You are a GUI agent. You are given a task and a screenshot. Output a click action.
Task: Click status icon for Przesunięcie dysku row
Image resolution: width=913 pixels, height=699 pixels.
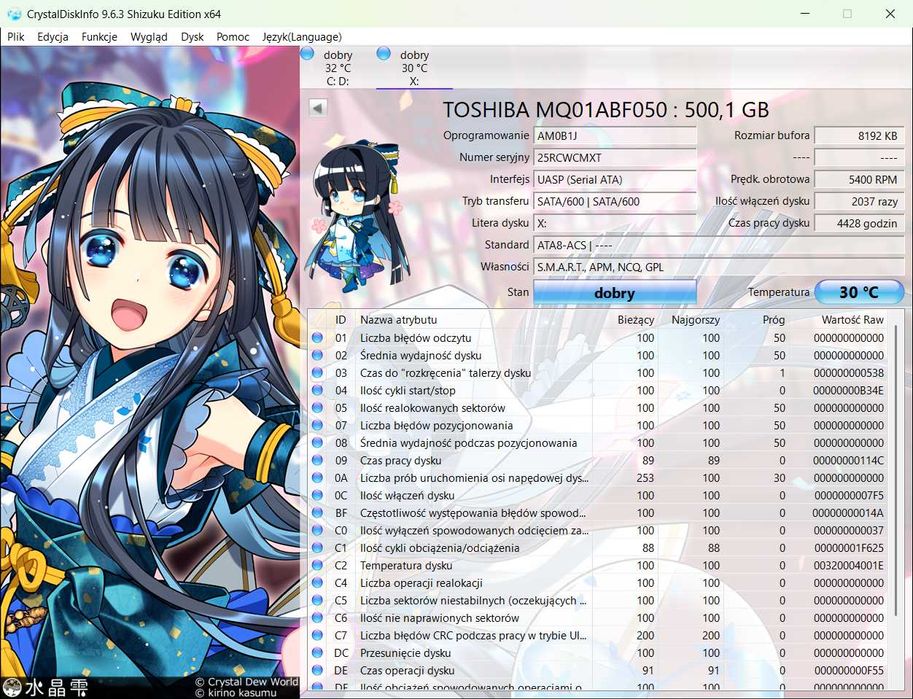click(x=317, y=652)
